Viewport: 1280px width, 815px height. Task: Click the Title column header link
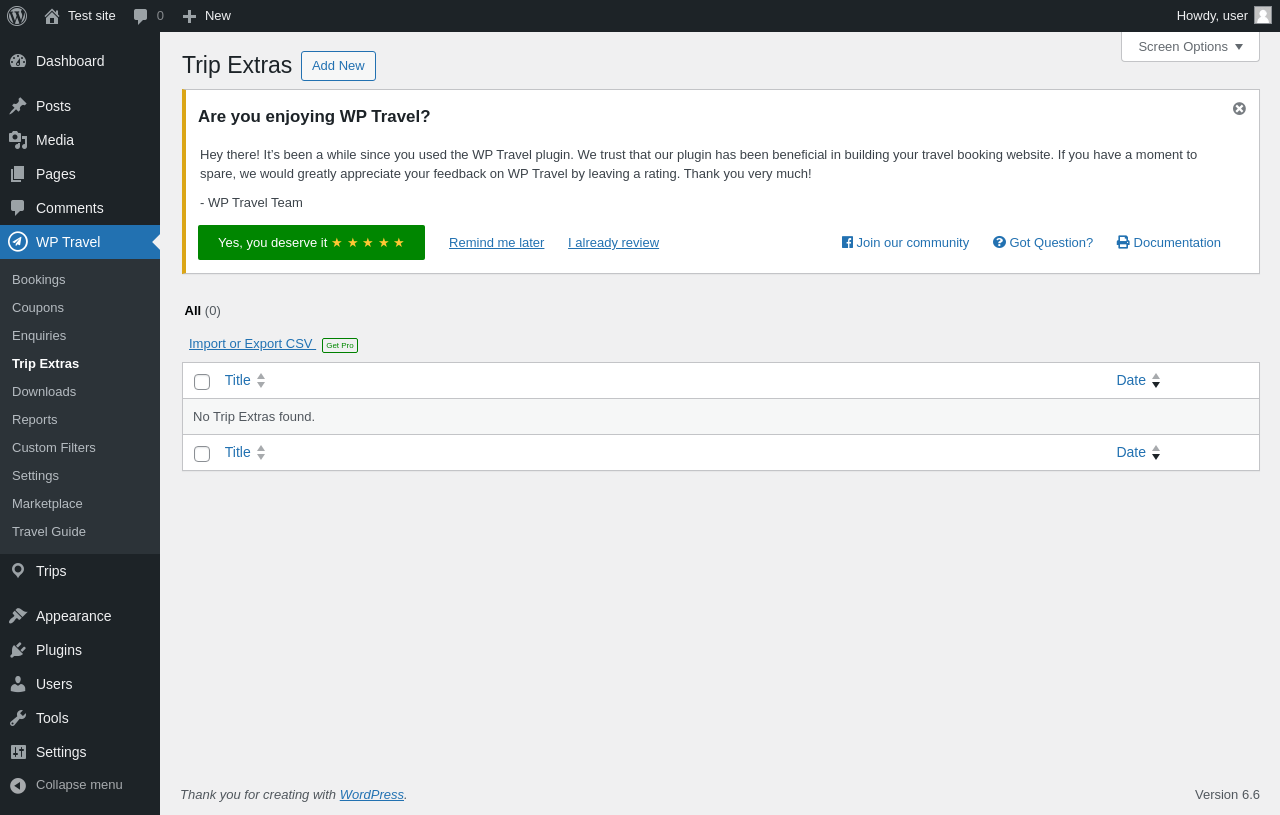point(238,380)
